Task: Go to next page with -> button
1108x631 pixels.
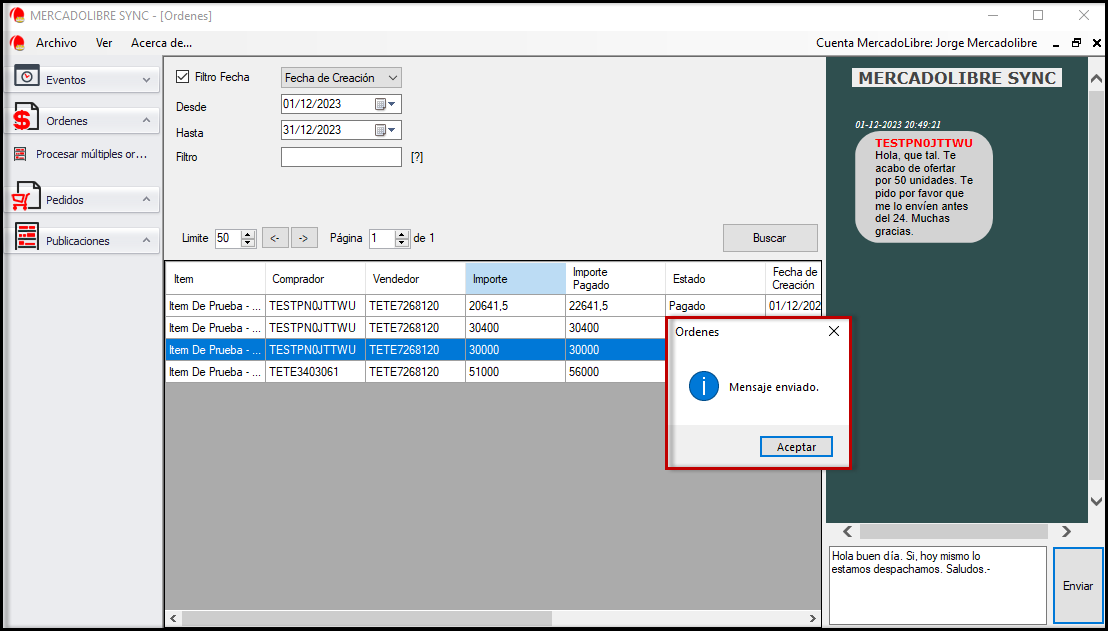Action: pyautogui.click(x=303, y=238)
